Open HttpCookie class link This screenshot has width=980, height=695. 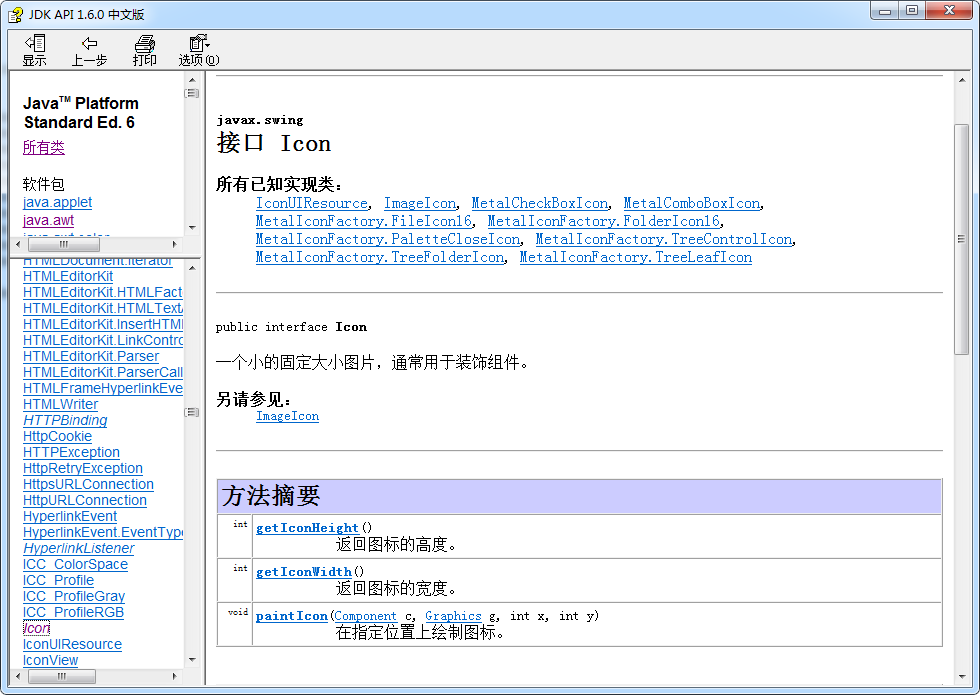[x=58, y=436]
